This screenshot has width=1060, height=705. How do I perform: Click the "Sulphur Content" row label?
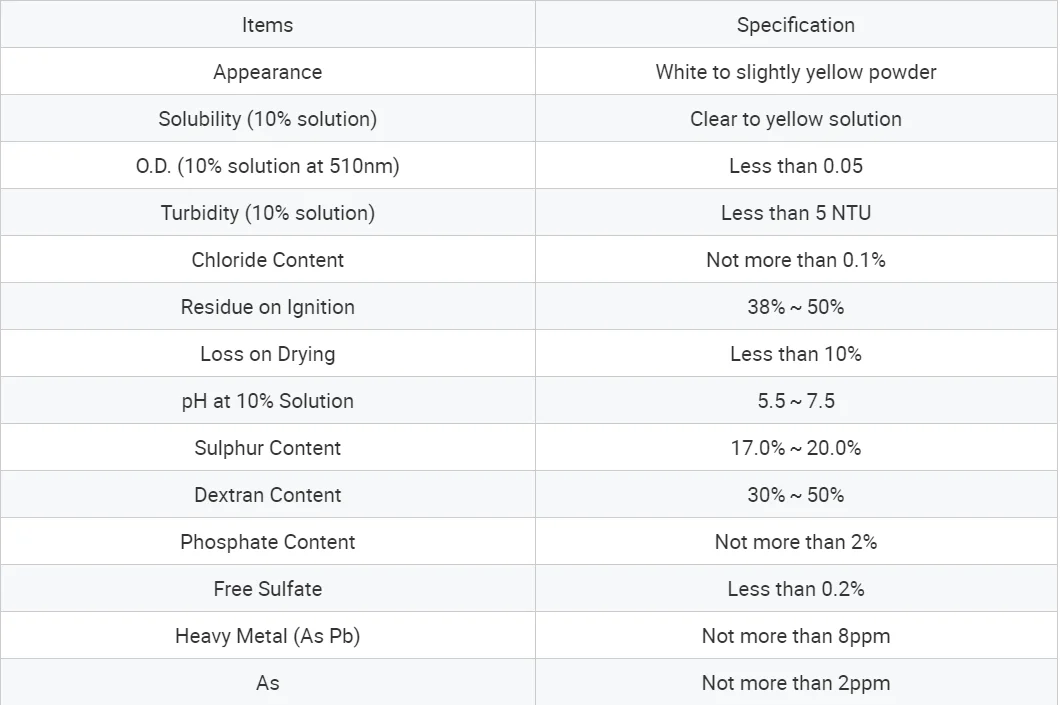[x=267, y=448]
